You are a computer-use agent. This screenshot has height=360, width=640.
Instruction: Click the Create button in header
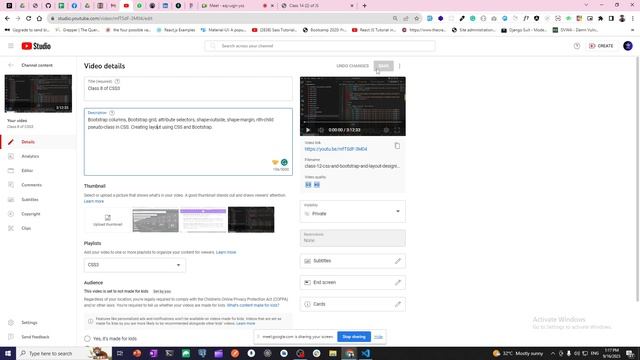pos(601,46)
